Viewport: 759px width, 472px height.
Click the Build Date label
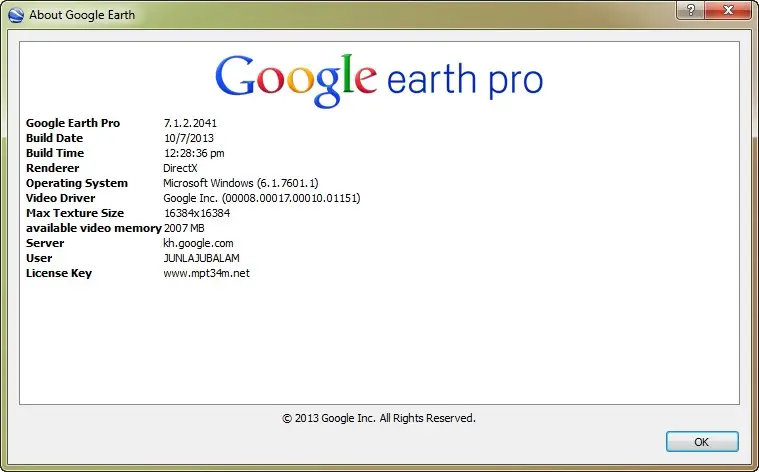pos(54,138)
